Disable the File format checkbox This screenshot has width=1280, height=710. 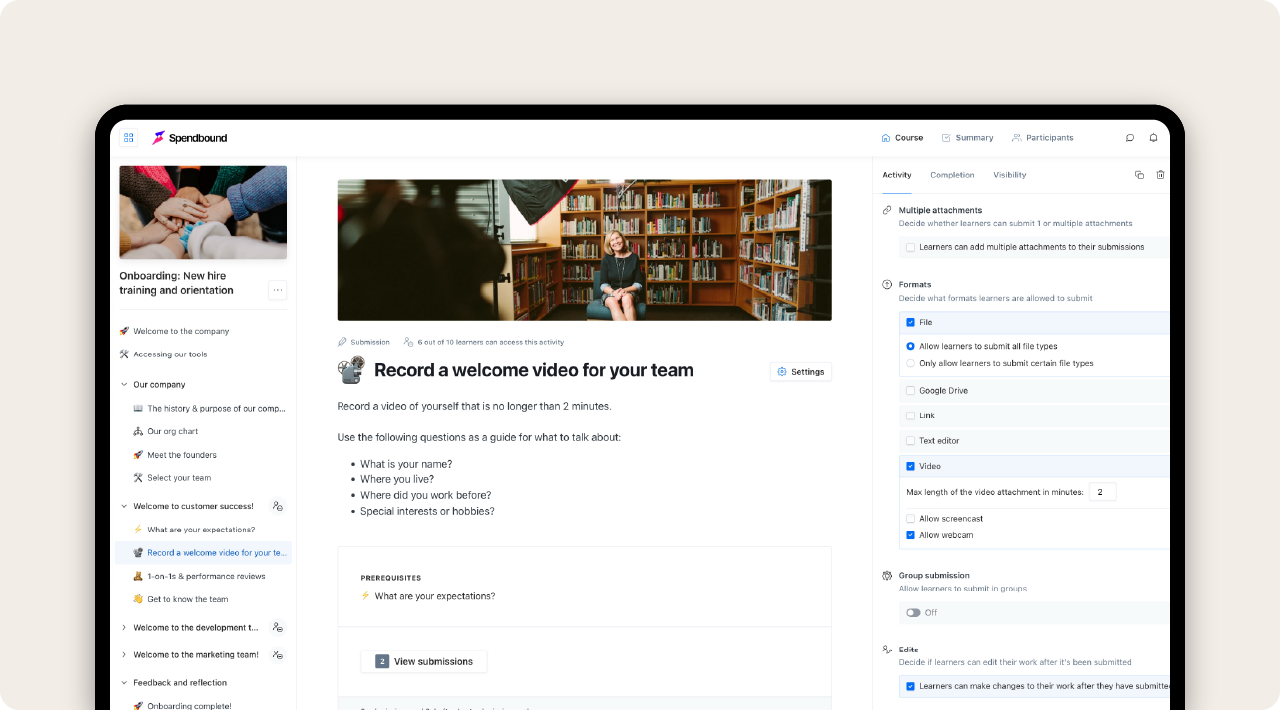[910, 322]
